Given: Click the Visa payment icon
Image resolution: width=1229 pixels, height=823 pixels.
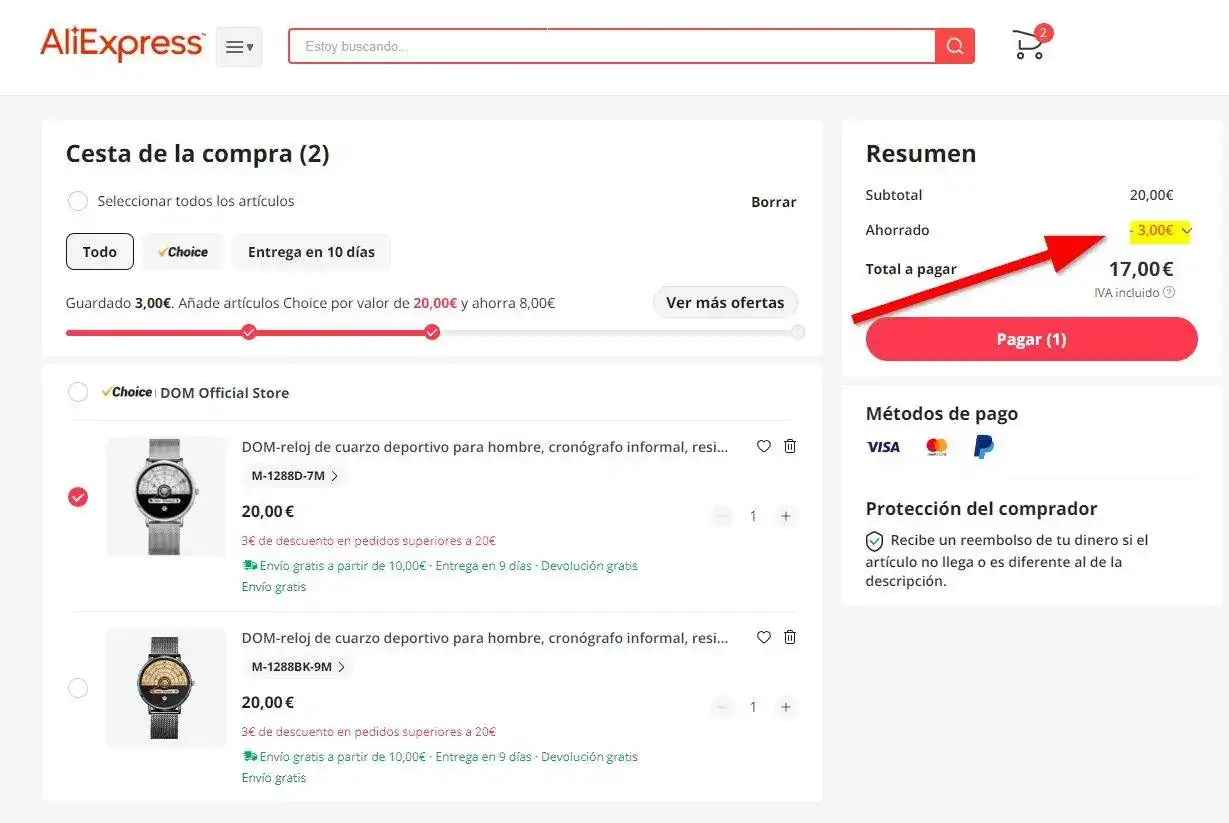Looking at the screenshot, I should 883,447.
